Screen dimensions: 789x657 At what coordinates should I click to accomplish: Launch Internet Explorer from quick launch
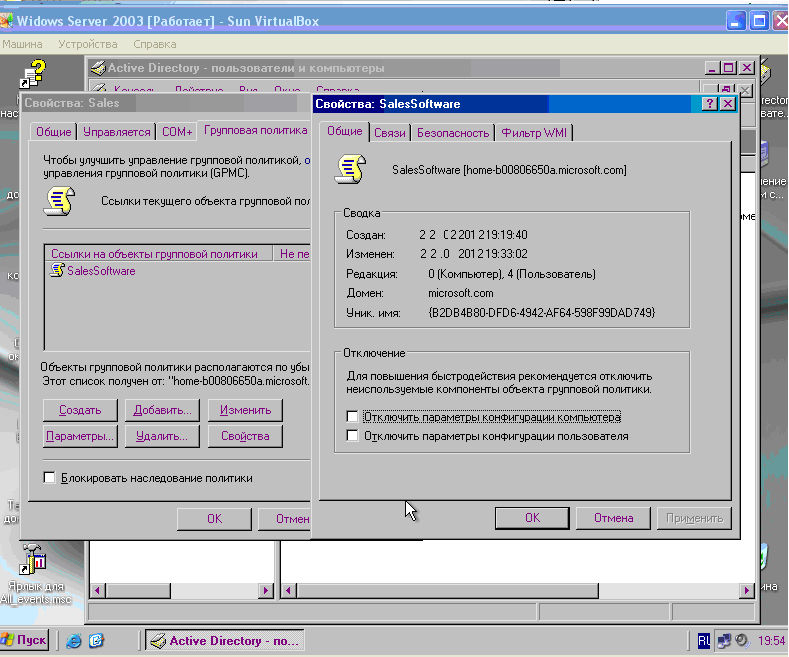tap(73, 640)
